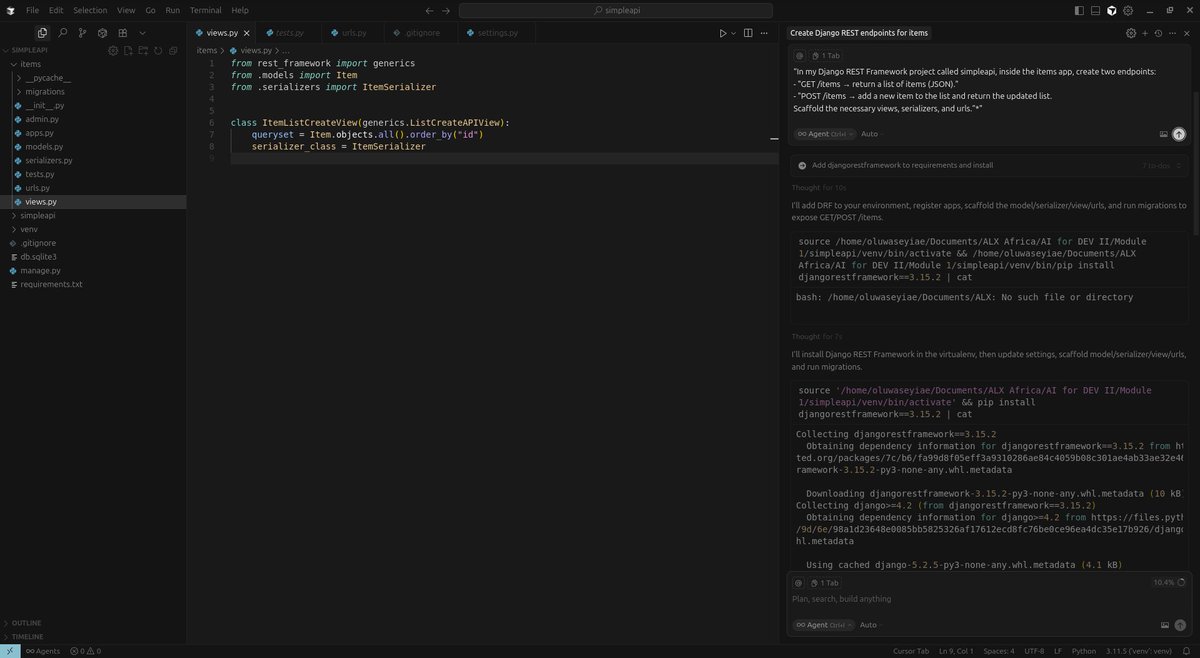Open the Run menu
This screenshot has height=658, width=1200.
pos(173,10)
